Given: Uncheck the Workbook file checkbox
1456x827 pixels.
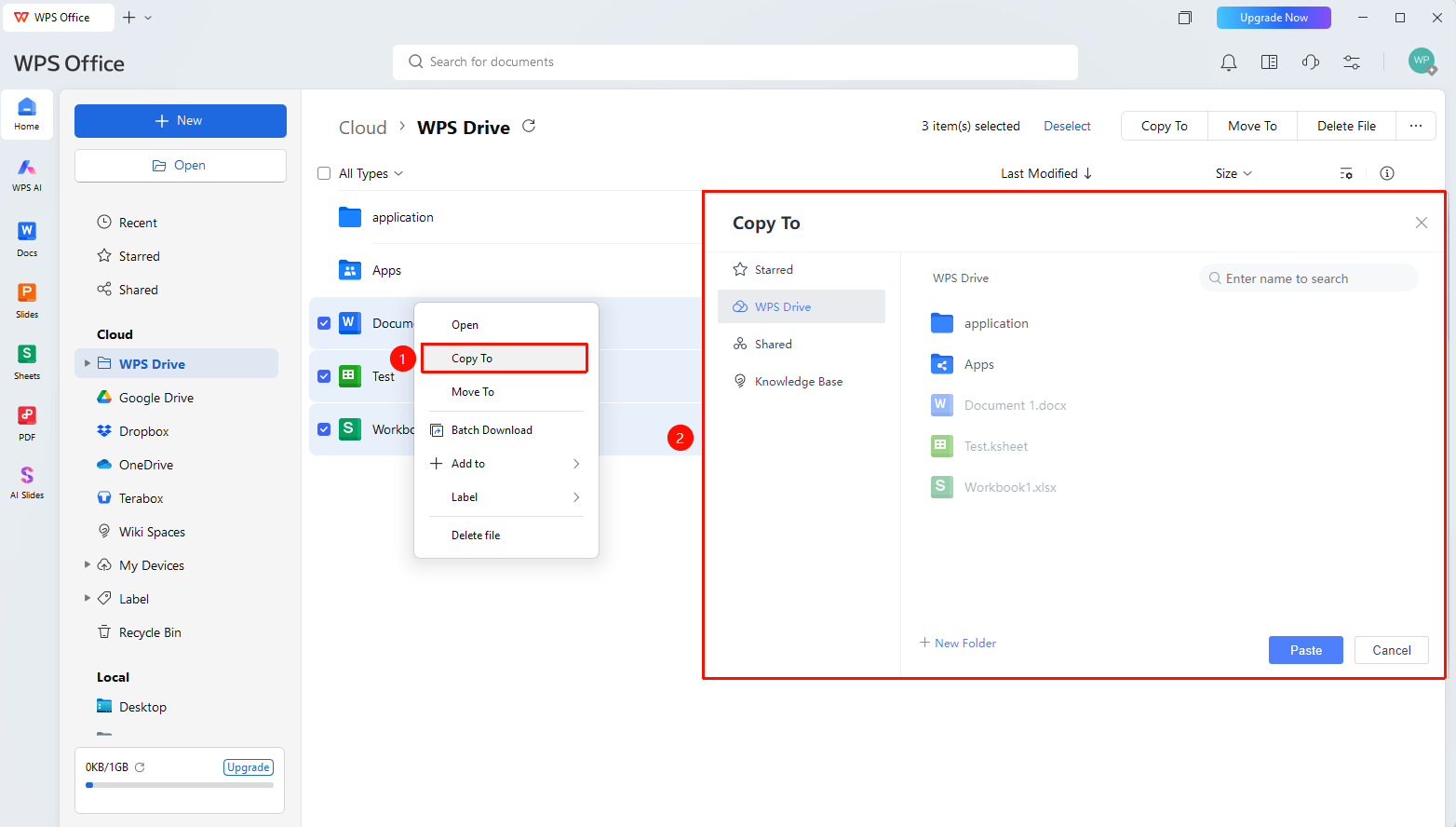Looking at the screenshot, I should pyautogui.click(x=324, y=429).
